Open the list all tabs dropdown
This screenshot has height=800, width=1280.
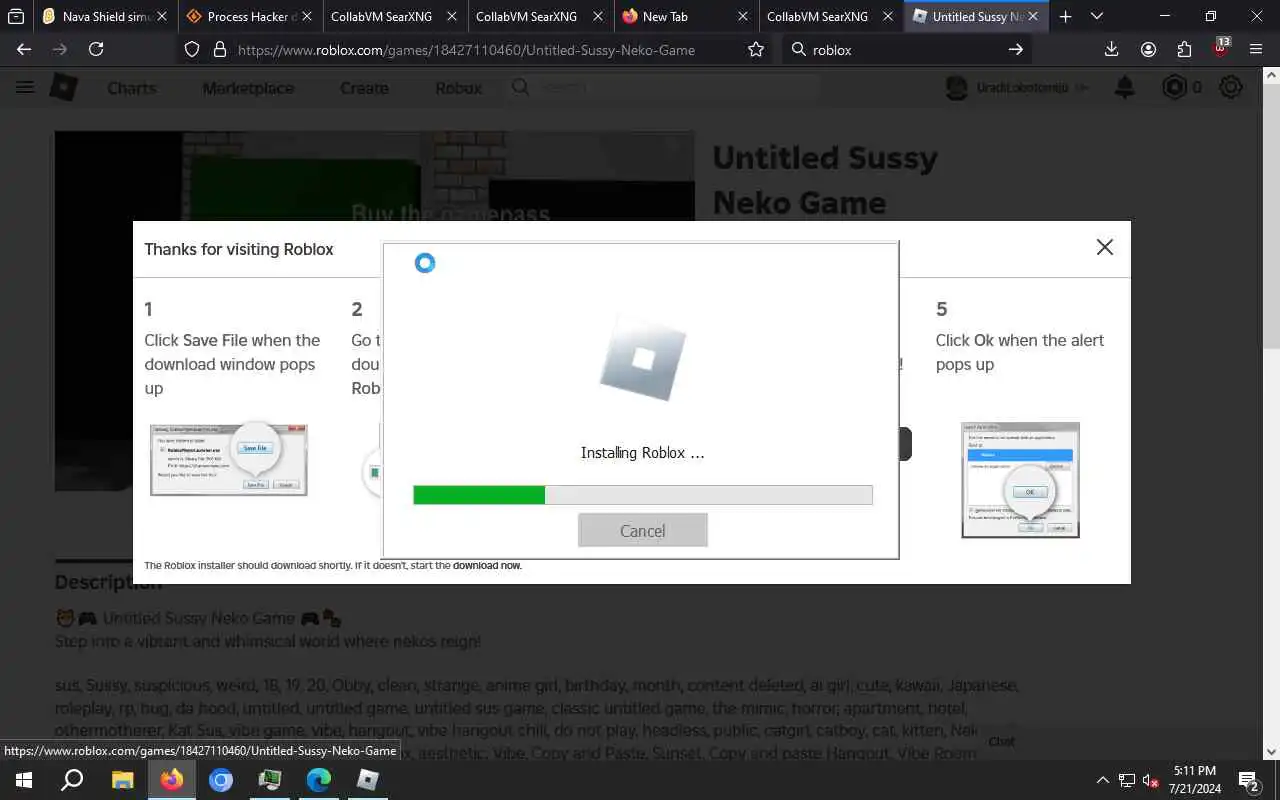point(1097,17)
